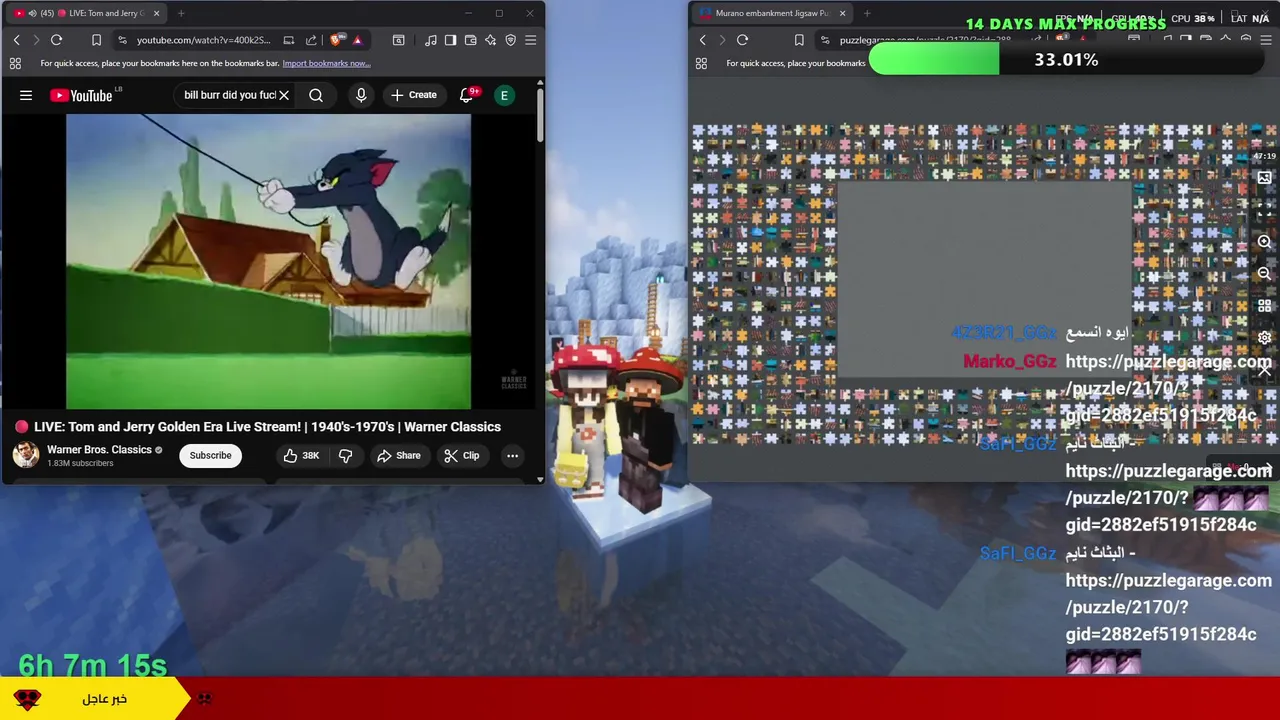Open Brave Shields icon in YouTube window
The width and height of the screenshot is (1280, 720).
(x=337, y=40)
